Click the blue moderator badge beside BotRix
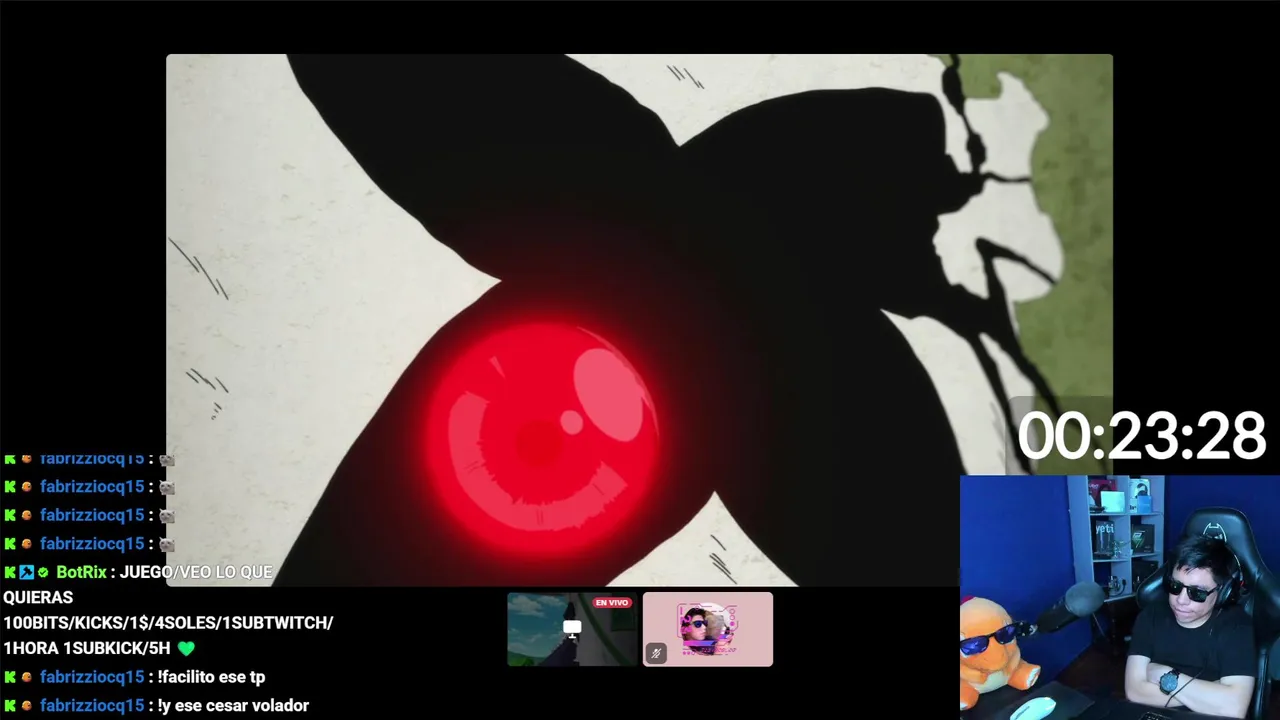1280x720 pixels. (27, 572)
